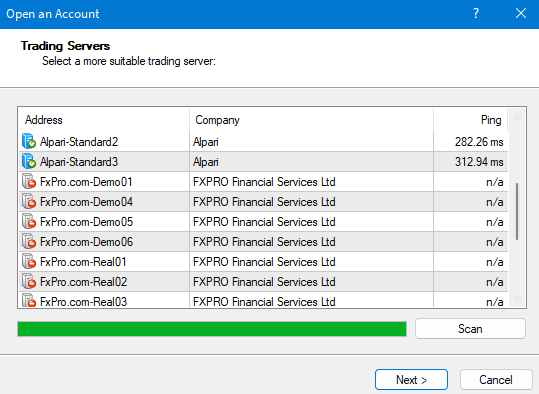Click the FxPro.com-Real03 server icon
Viewport: 539px width, 394px height.
(29, 300)
